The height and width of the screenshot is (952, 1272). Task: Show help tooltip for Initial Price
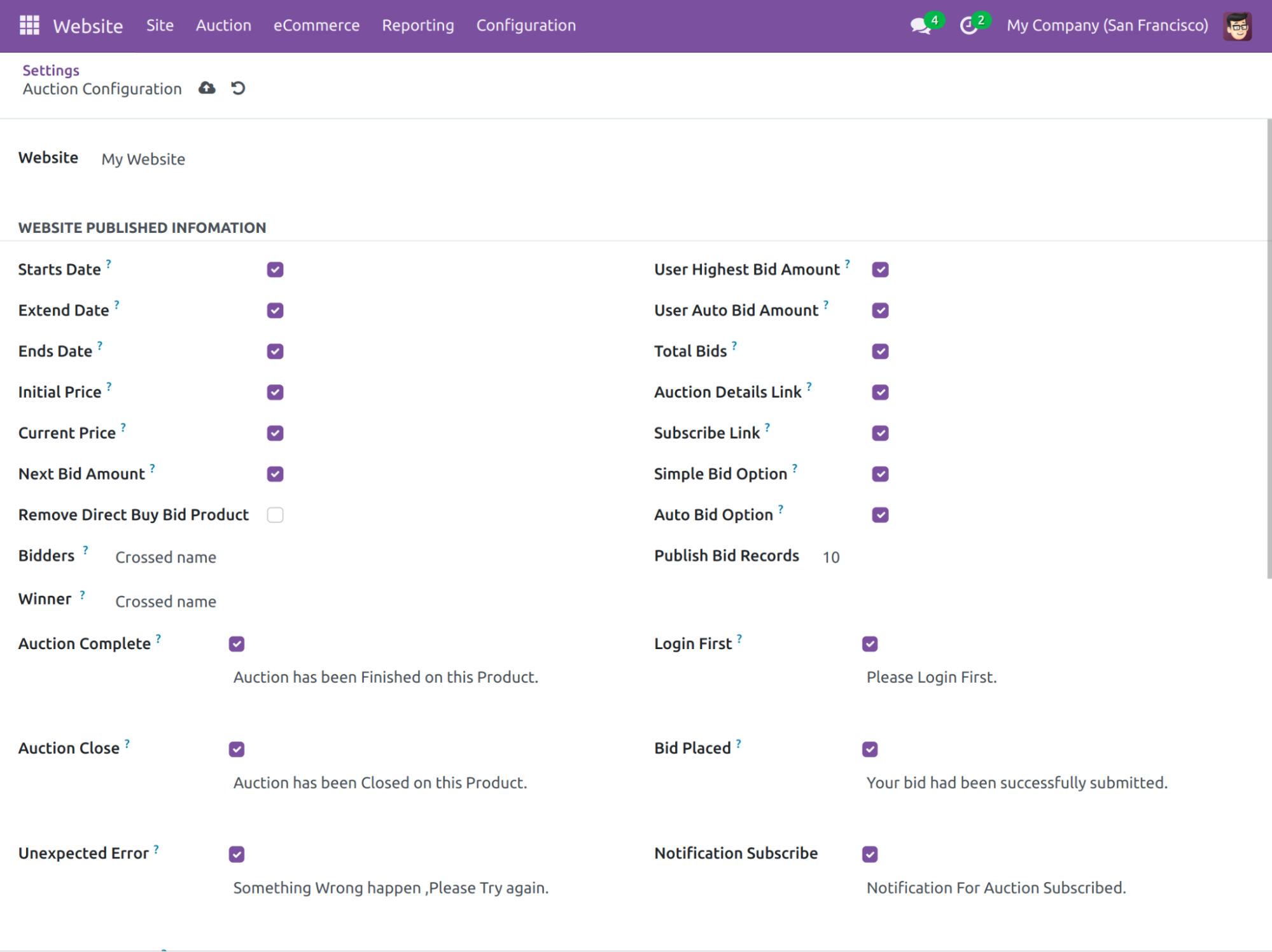tap(109, 386)
